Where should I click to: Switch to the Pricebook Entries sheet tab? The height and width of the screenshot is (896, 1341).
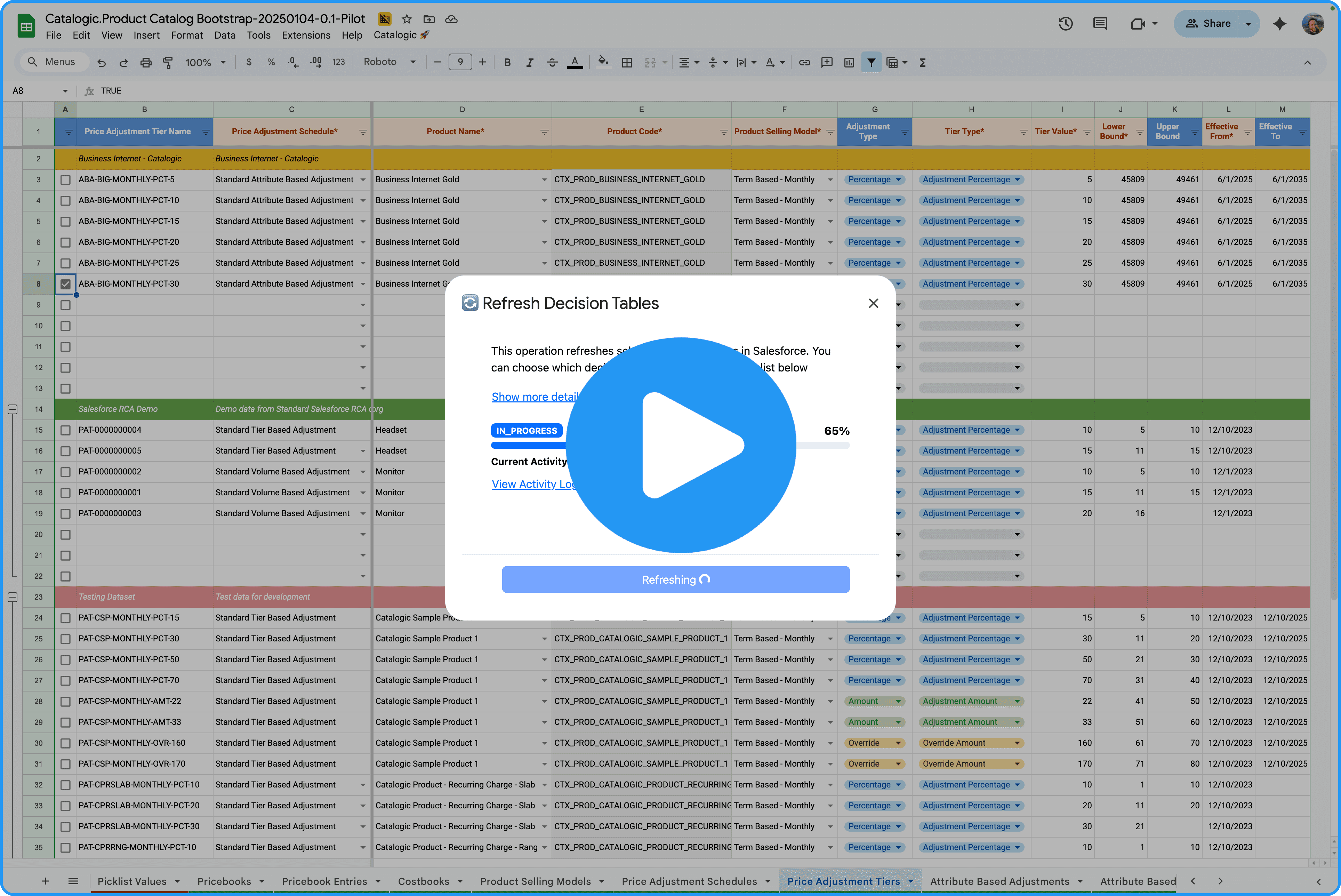point(324,881)
